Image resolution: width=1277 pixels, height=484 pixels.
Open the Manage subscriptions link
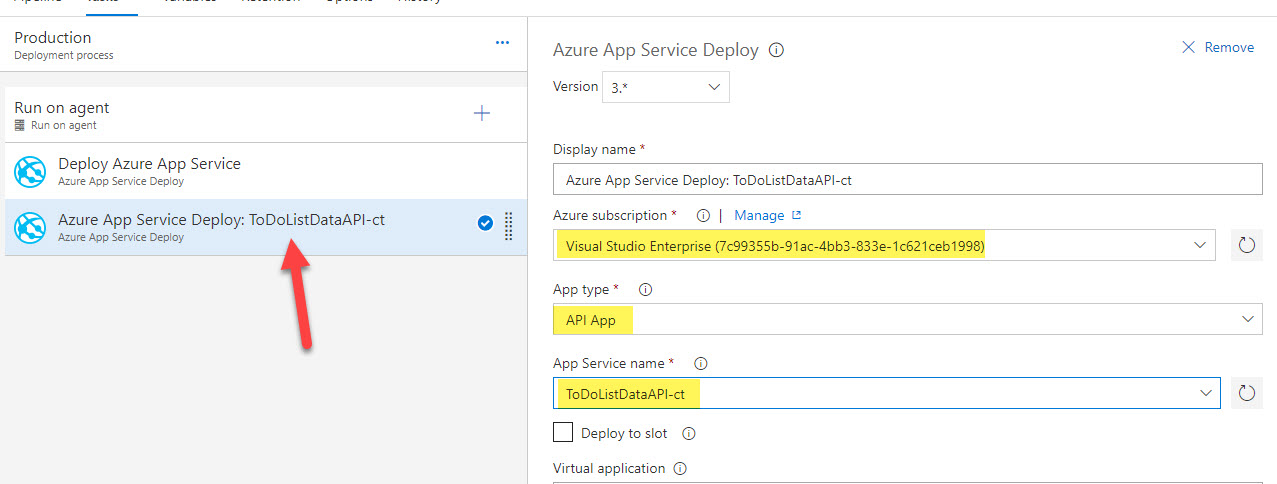(x=768, y=215)
